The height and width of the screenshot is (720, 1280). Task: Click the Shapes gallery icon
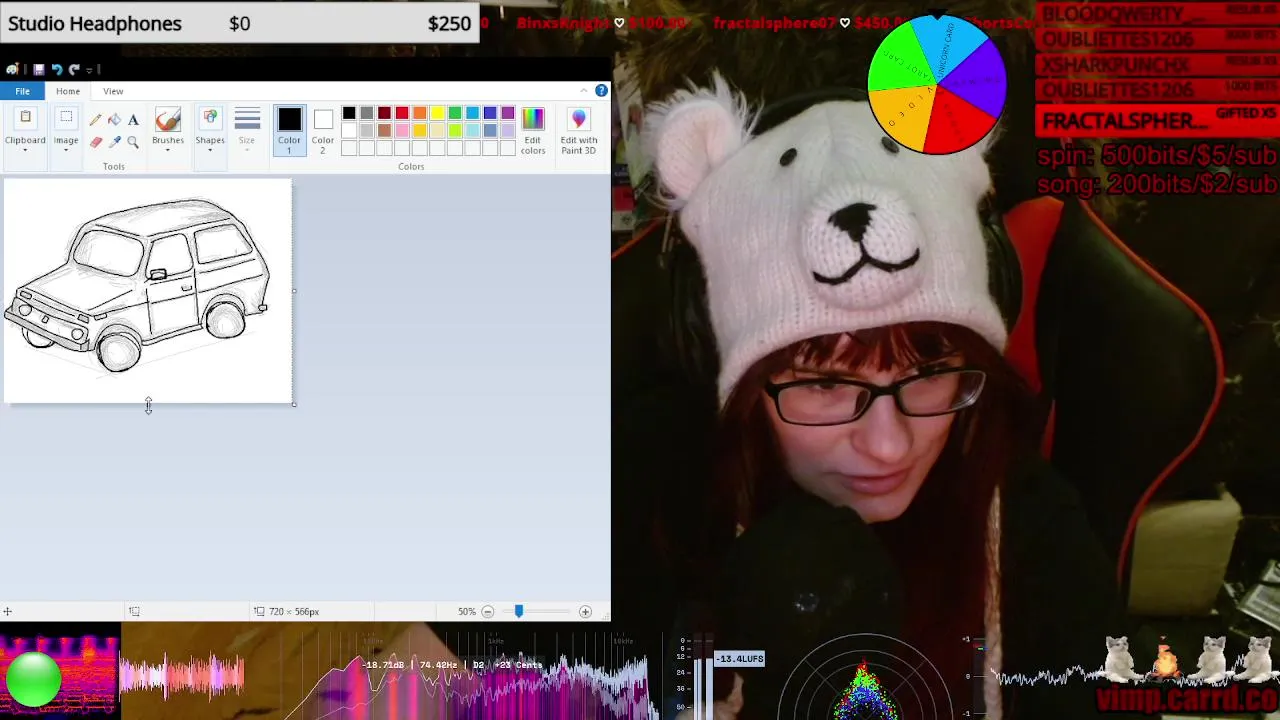[210, 119]
